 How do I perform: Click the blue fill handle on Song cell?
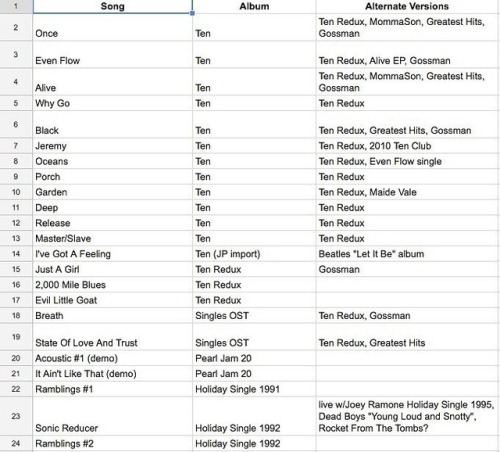click(192, 13)
